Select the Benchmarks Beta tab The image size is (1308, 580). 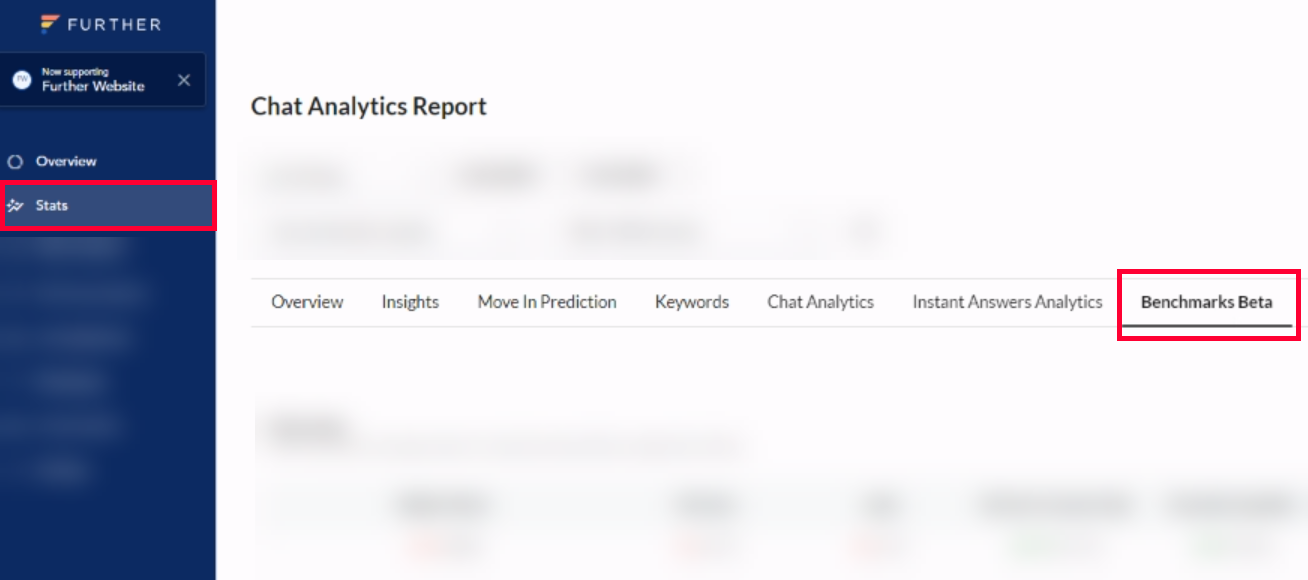click(1207, 302)
